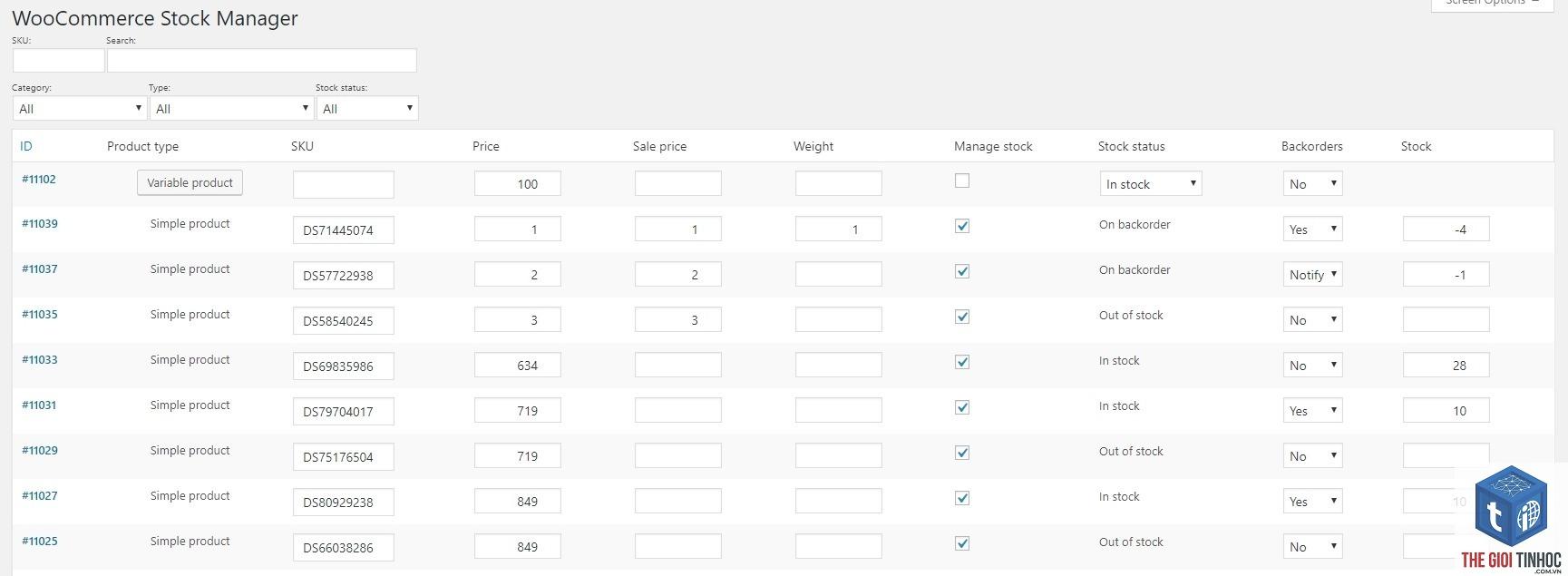Viewport: 1568px width, 576px height.
Task: Uncheck Manage stock for product #11035
Action: (962, 317)
